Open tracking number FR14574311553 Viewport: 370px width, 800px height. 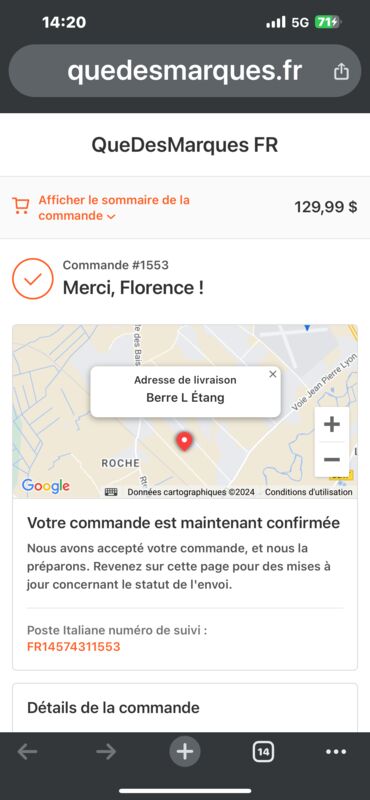click(x=73, y=647)
